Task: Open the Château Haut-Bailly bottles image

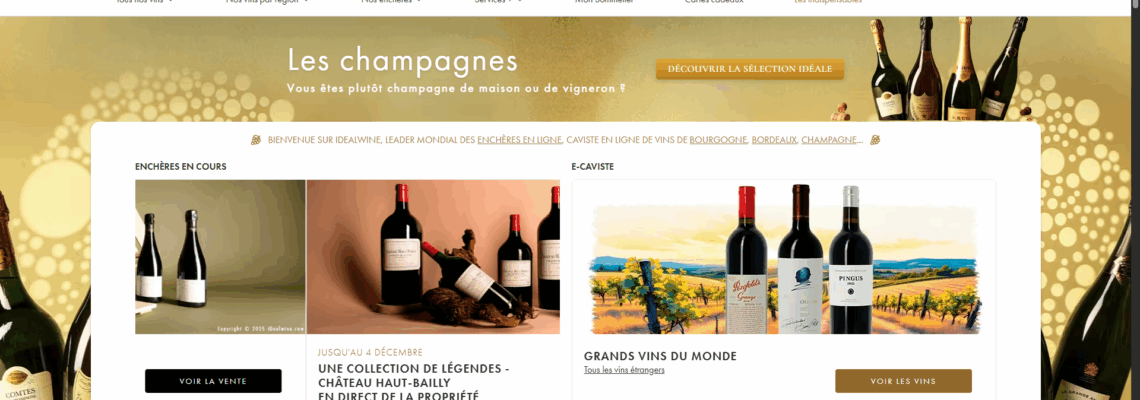Action: (x=433, y=257)
